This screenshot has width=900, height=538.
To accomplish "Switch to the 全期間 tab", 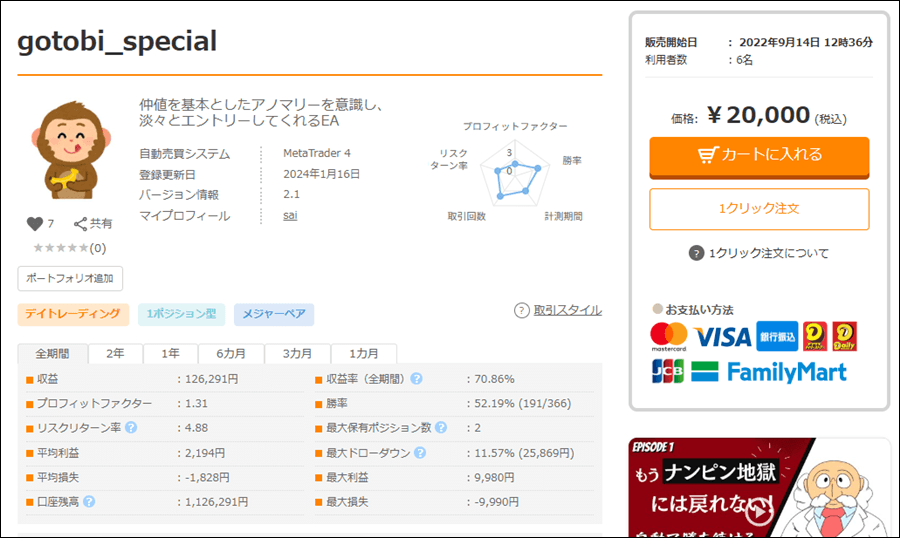I will 52,354.
